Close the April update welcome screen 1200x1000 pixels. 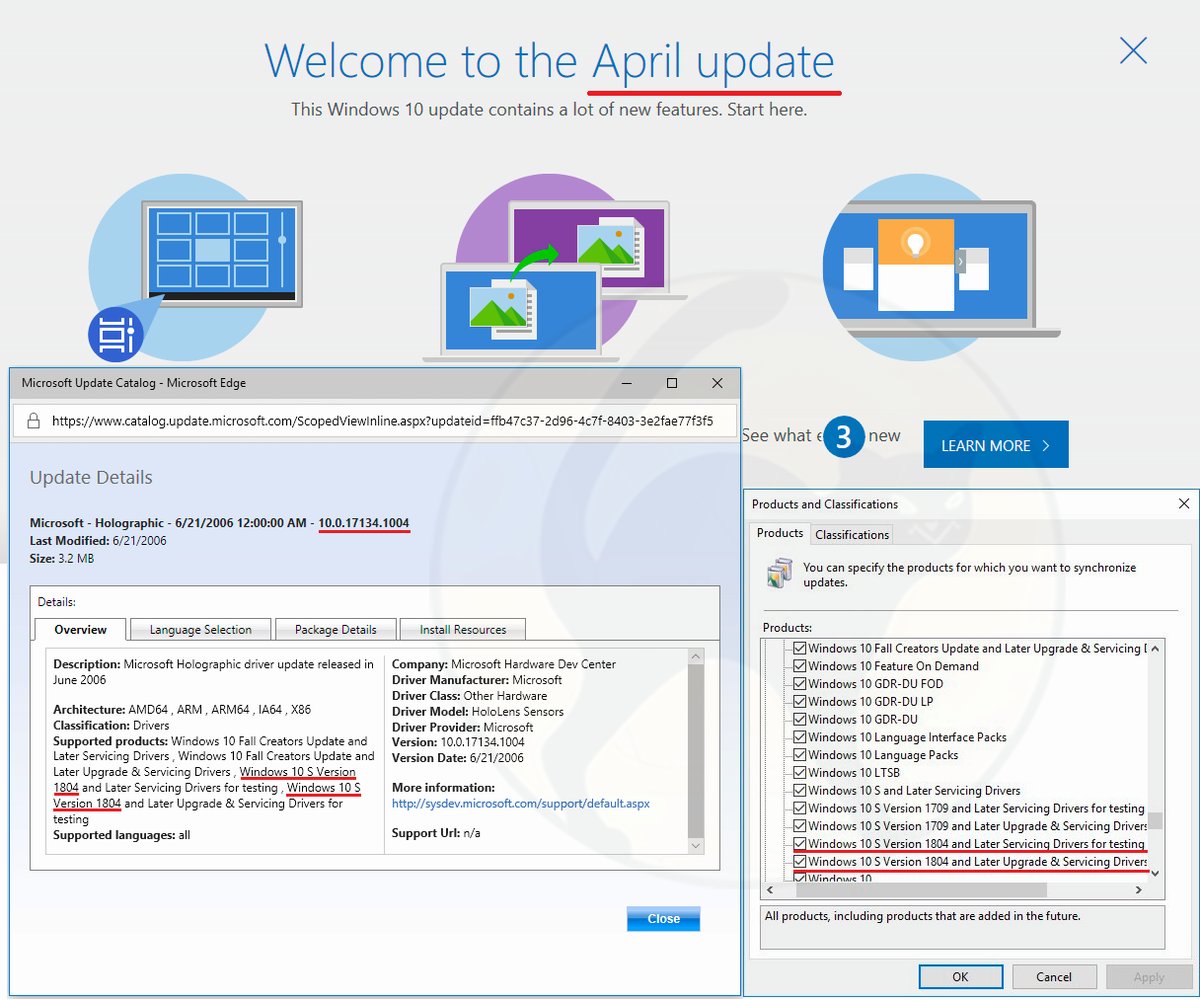[x=1133, y=51]
